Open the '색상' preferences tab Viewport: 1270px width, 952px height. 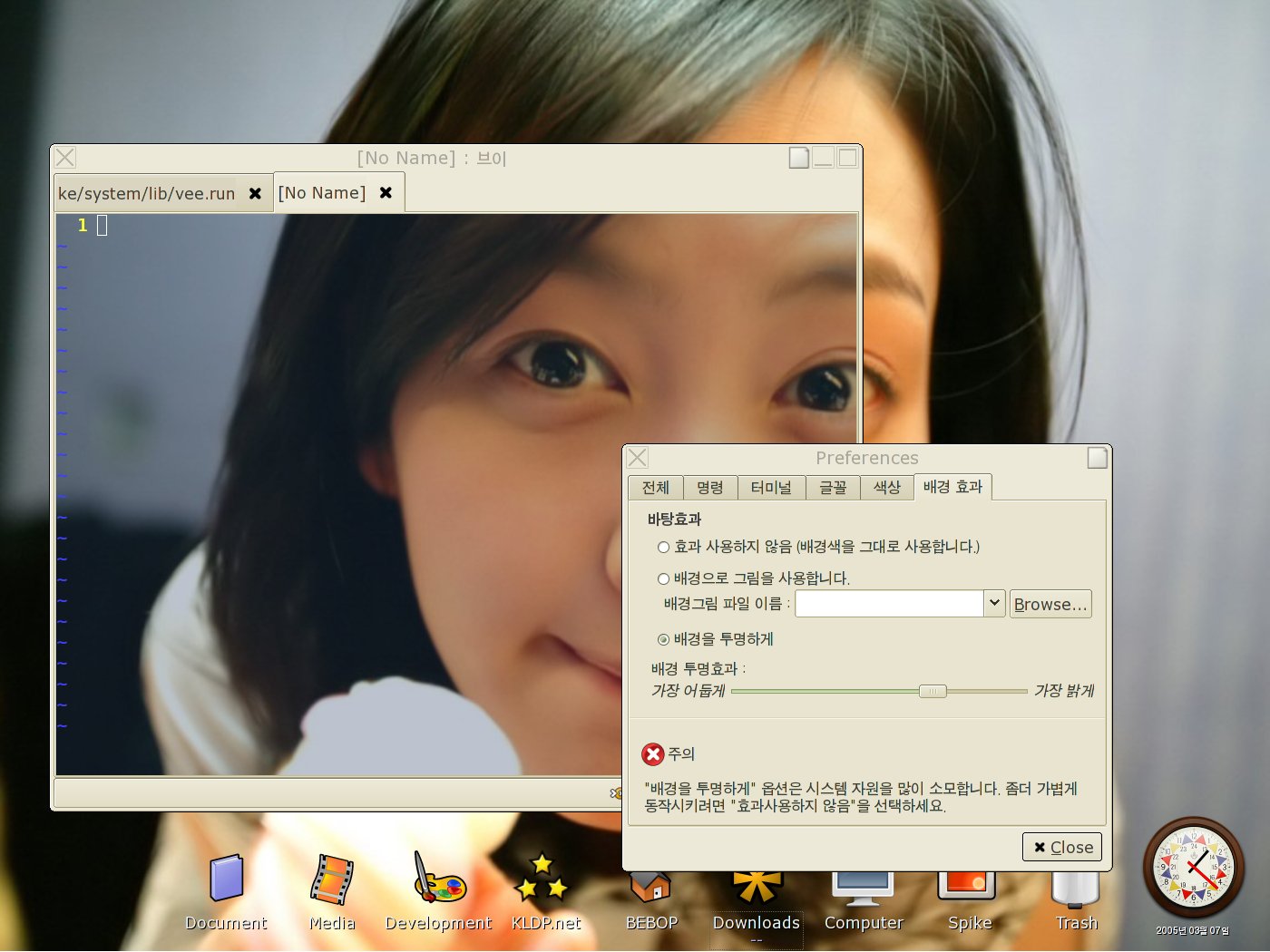pos(886,488)
